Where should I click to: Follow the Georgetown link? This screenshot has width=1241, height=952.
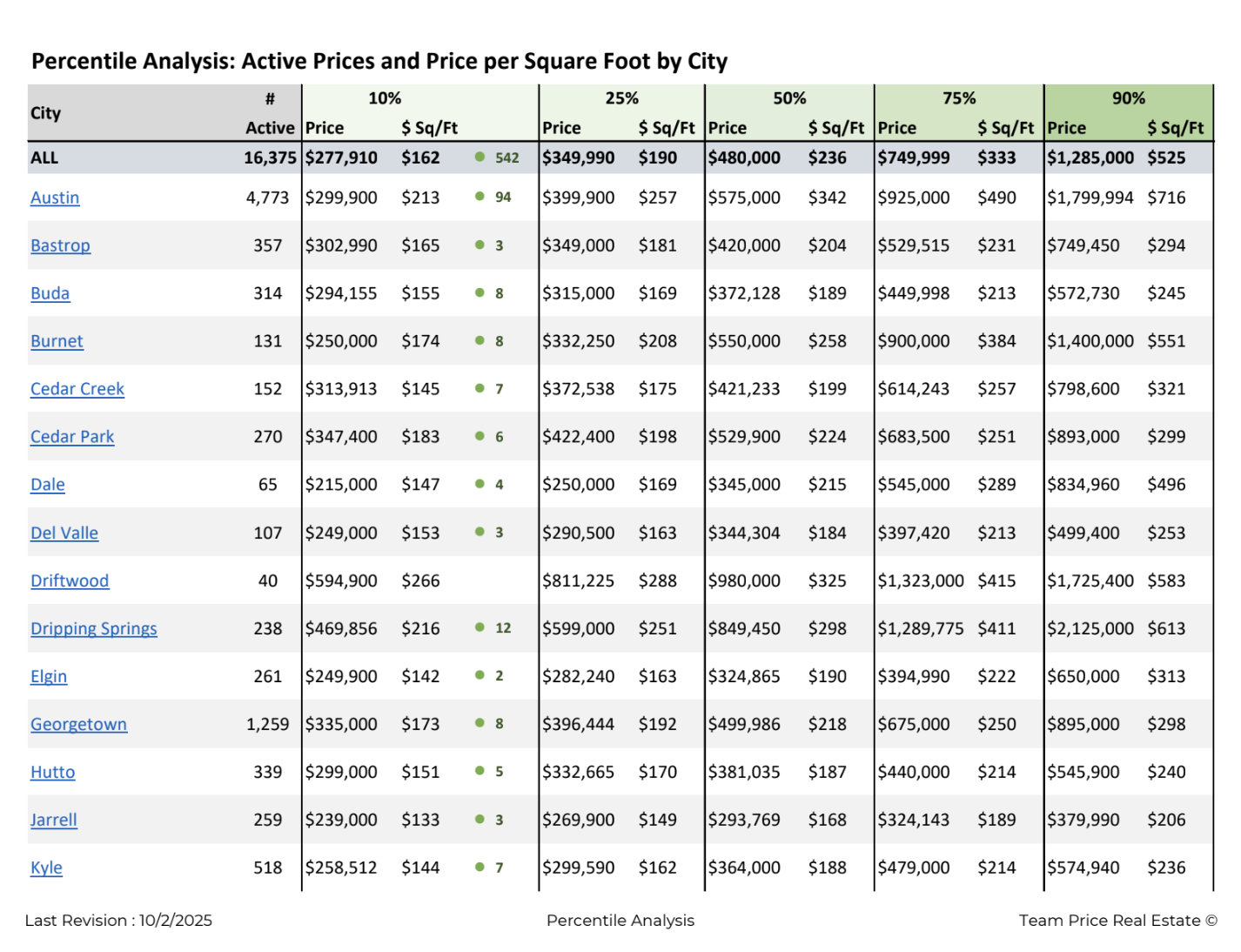click(78, 725)
